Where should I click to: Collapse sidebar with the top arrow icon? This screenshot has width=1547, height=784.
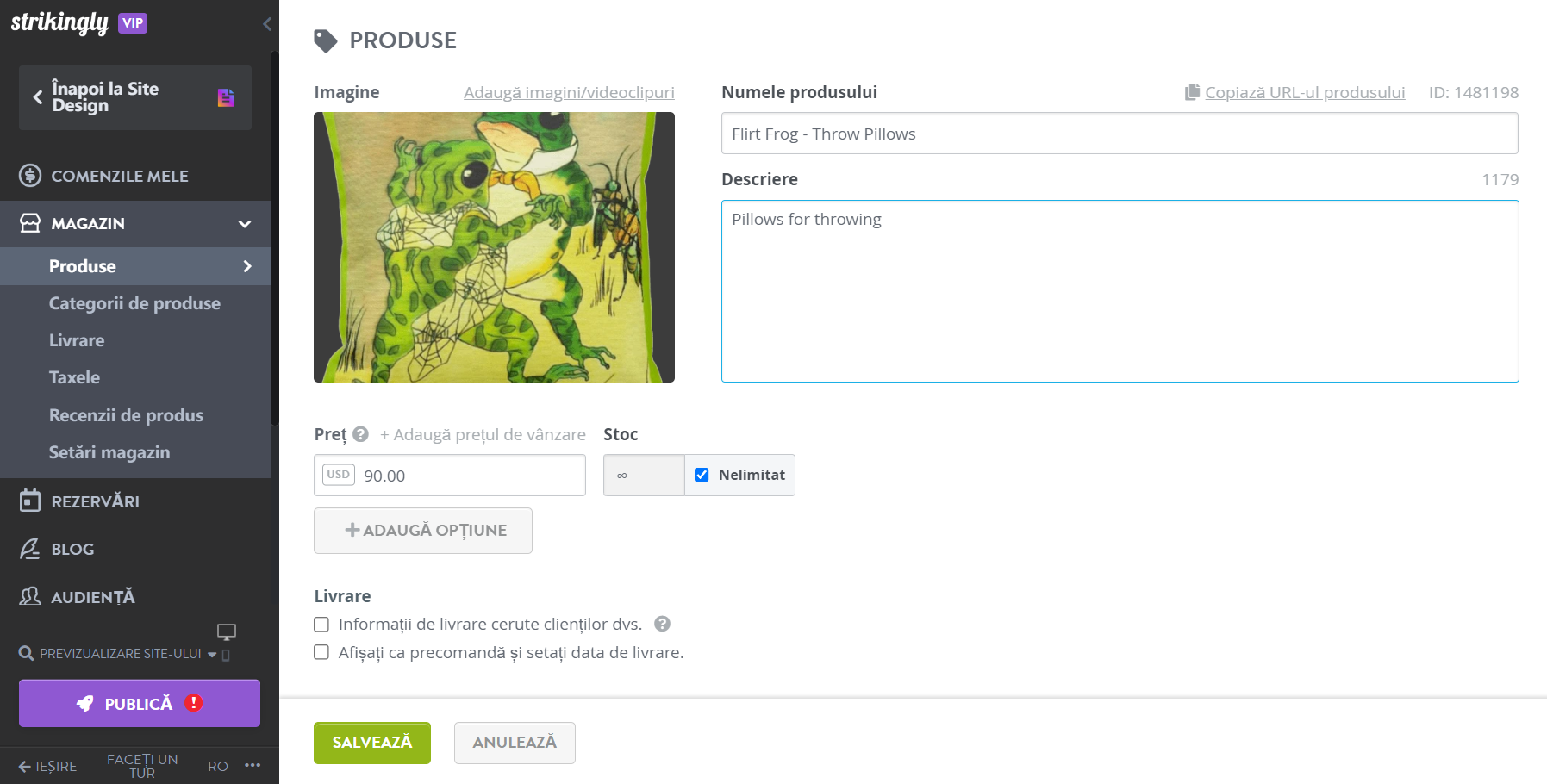tap(267, 24)
